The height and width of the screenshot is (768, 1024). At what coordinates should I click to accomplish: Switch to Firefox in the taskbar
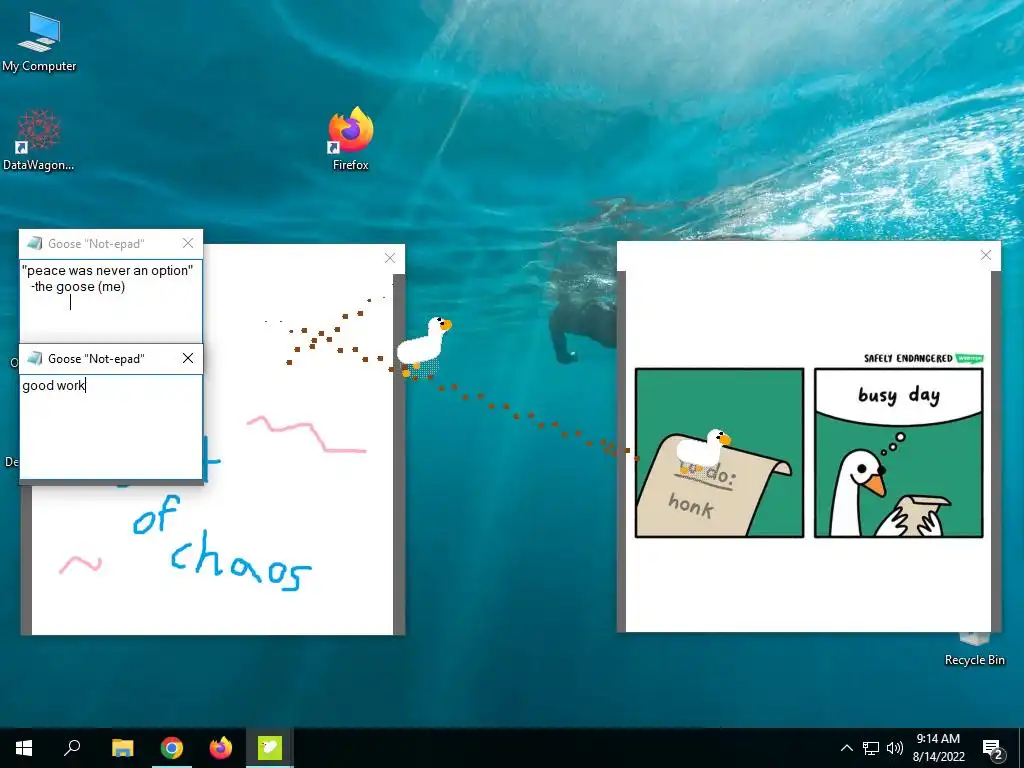(x=221, y=747)
